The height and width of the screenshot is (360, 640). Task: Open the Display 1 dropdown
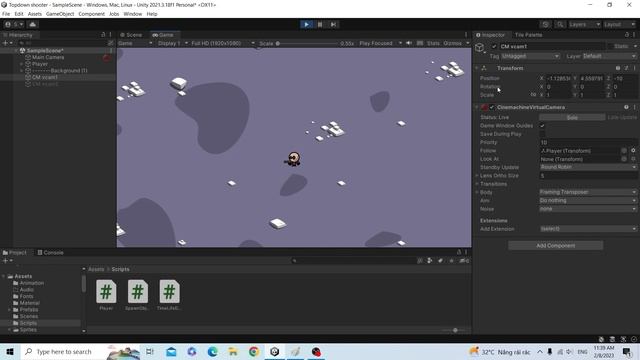coord(173,43)
